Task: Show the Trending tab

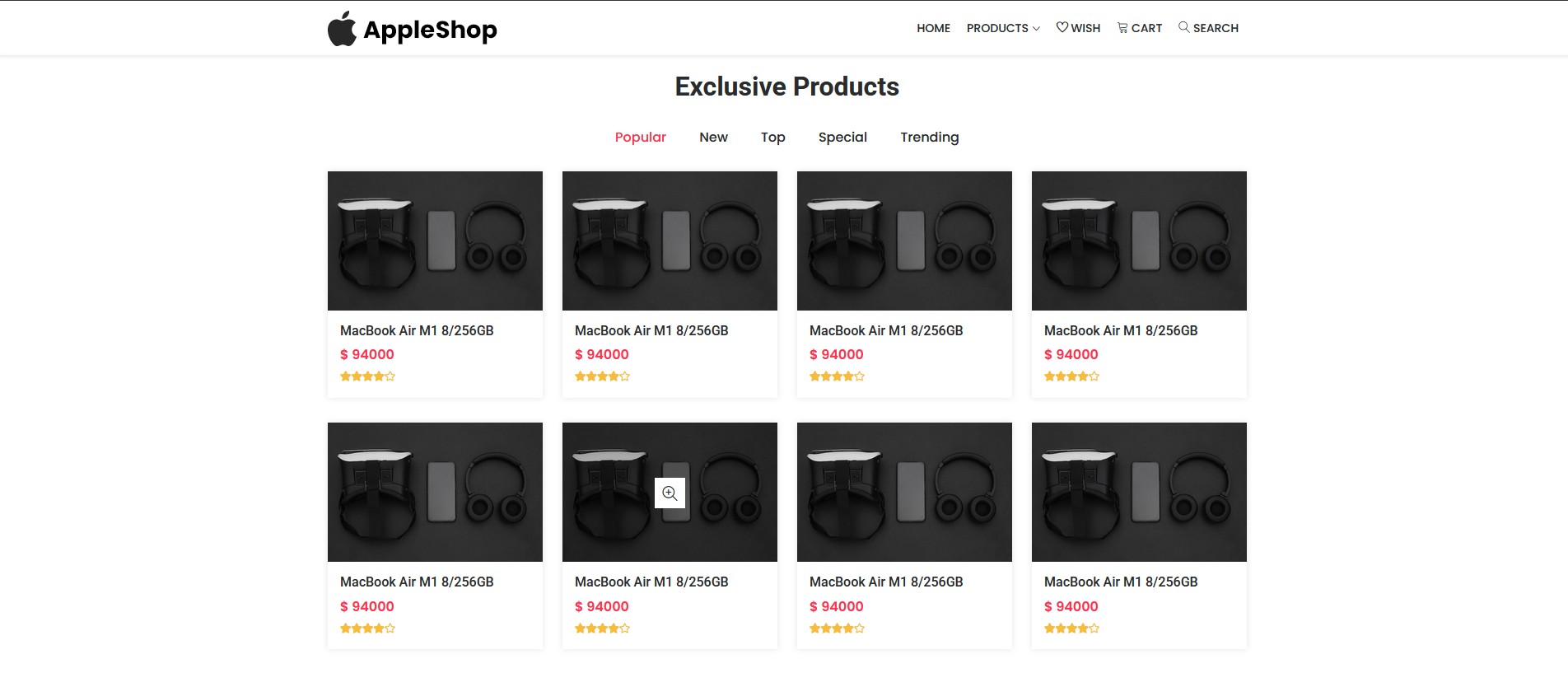Action: [x=929, y=137]
